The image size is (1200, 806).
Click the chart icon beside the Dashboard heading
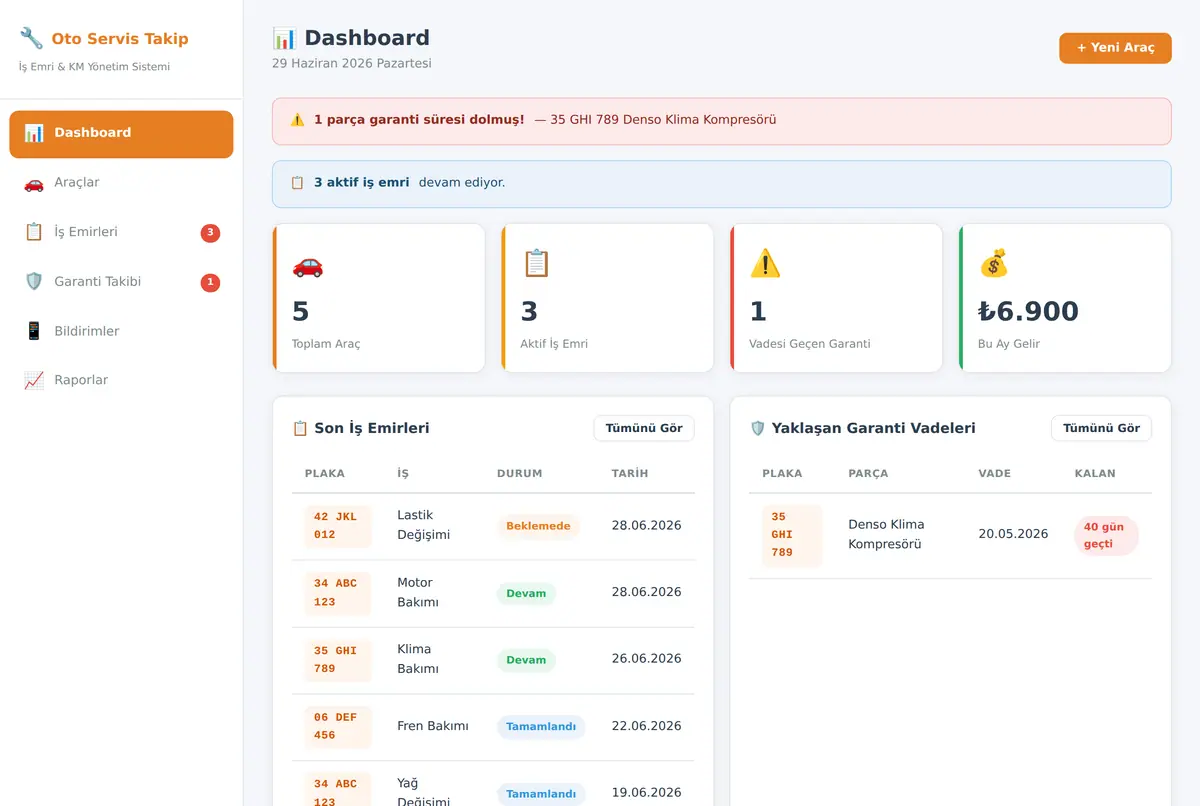(x=285, y=39)
